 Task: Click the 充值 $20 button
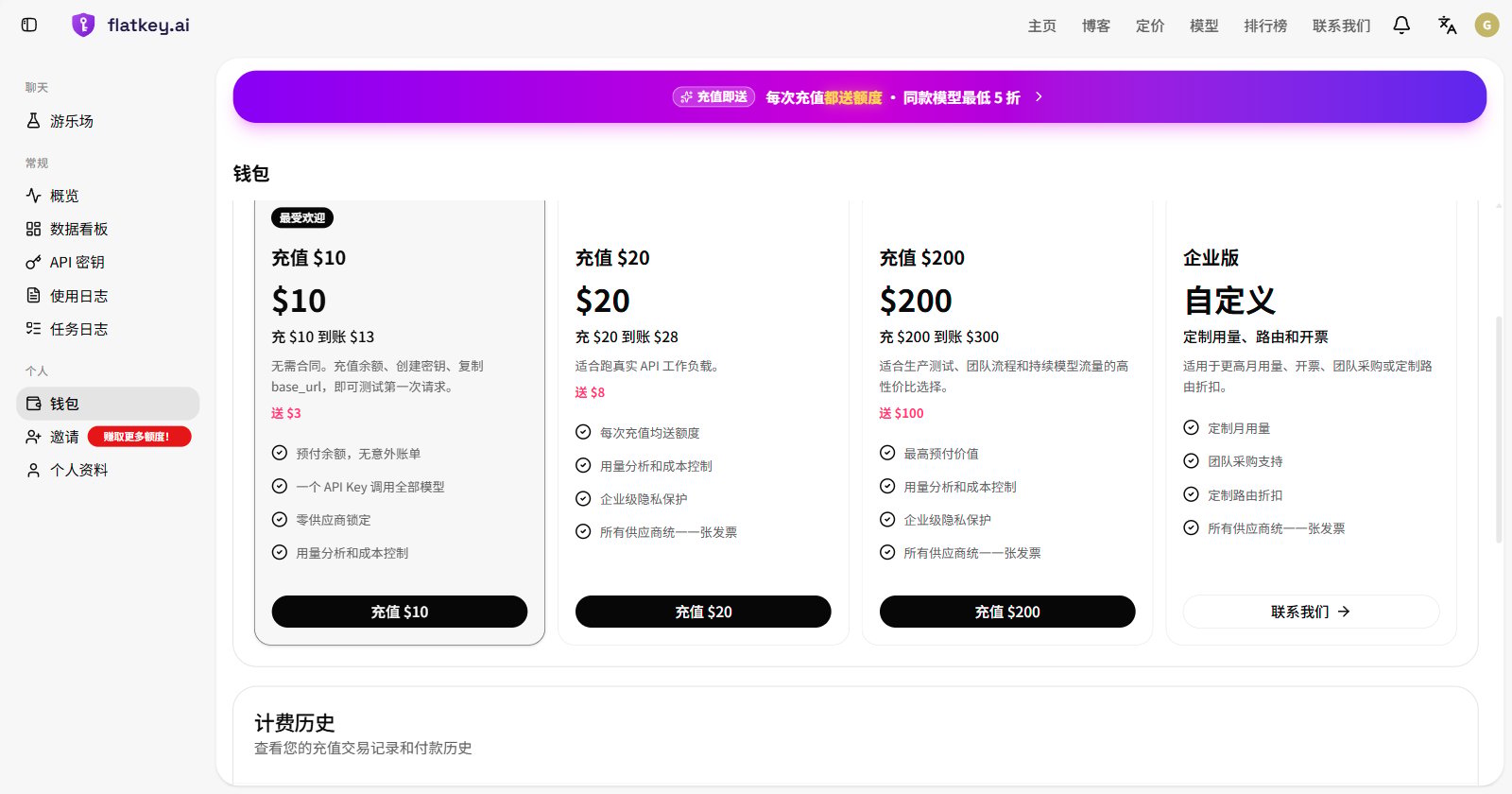(703, 612)
